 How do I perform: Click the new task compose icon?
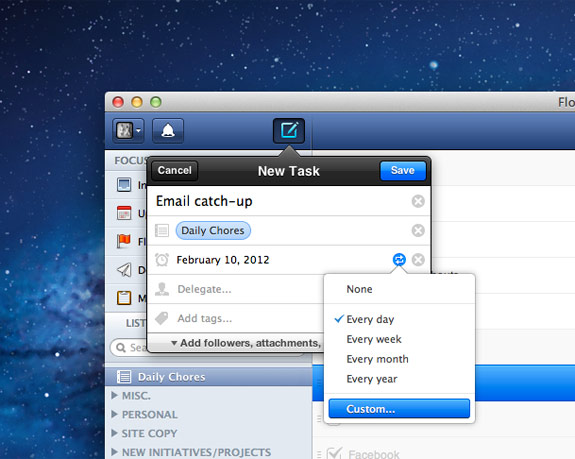289,131
